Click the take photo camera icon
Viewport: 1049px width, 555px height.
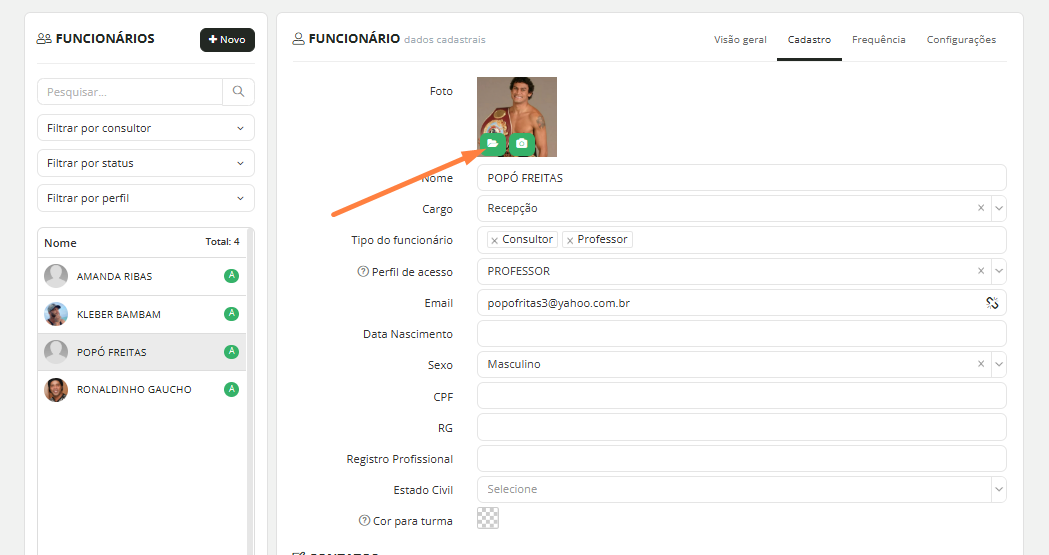522,144
